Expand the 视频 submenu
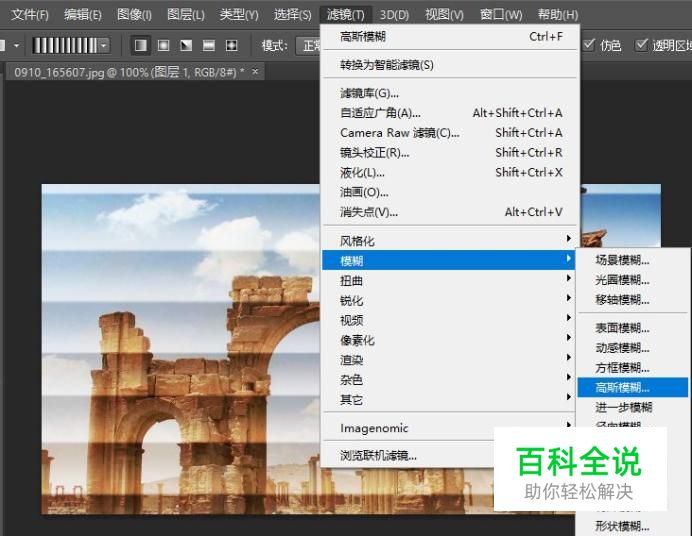 coord(448,320)
